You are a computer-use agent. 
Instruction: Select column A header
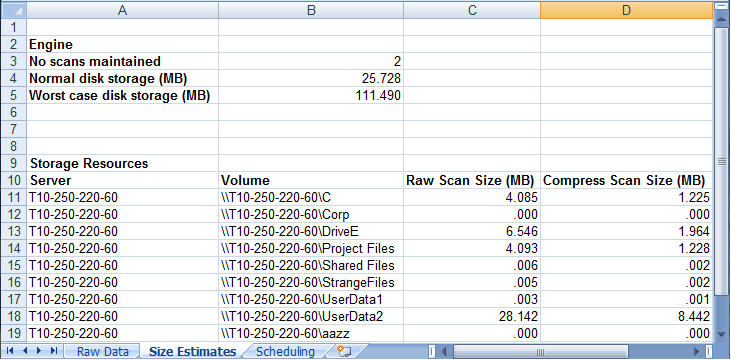[122, 10]
